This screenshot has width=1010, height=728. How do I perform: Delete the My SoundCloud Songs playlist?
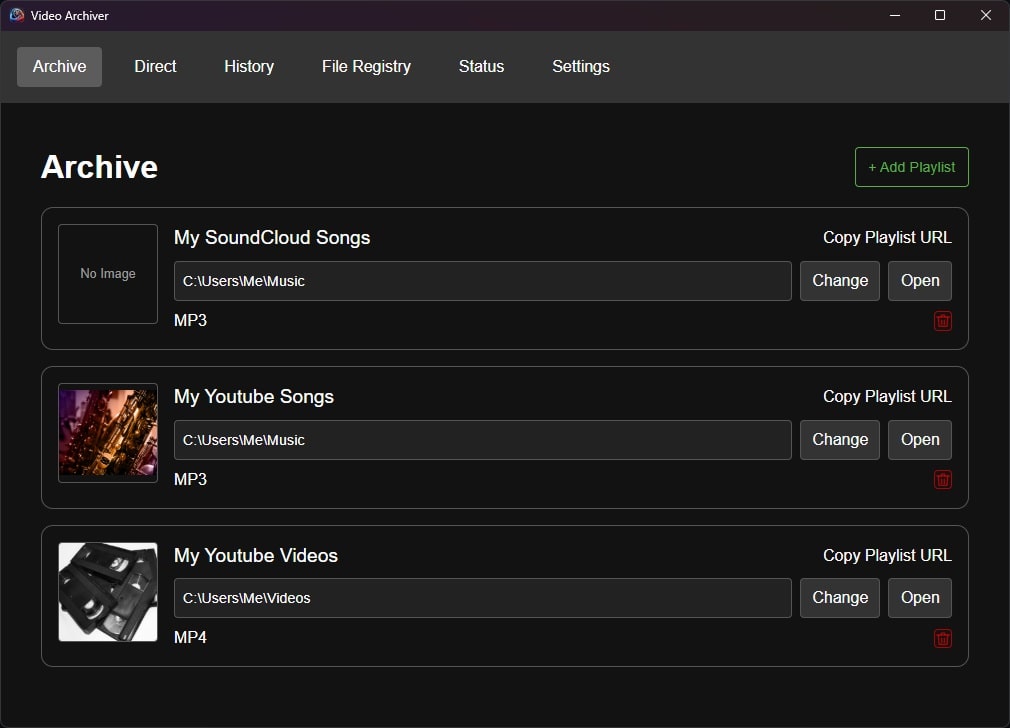tap(942, 321)
